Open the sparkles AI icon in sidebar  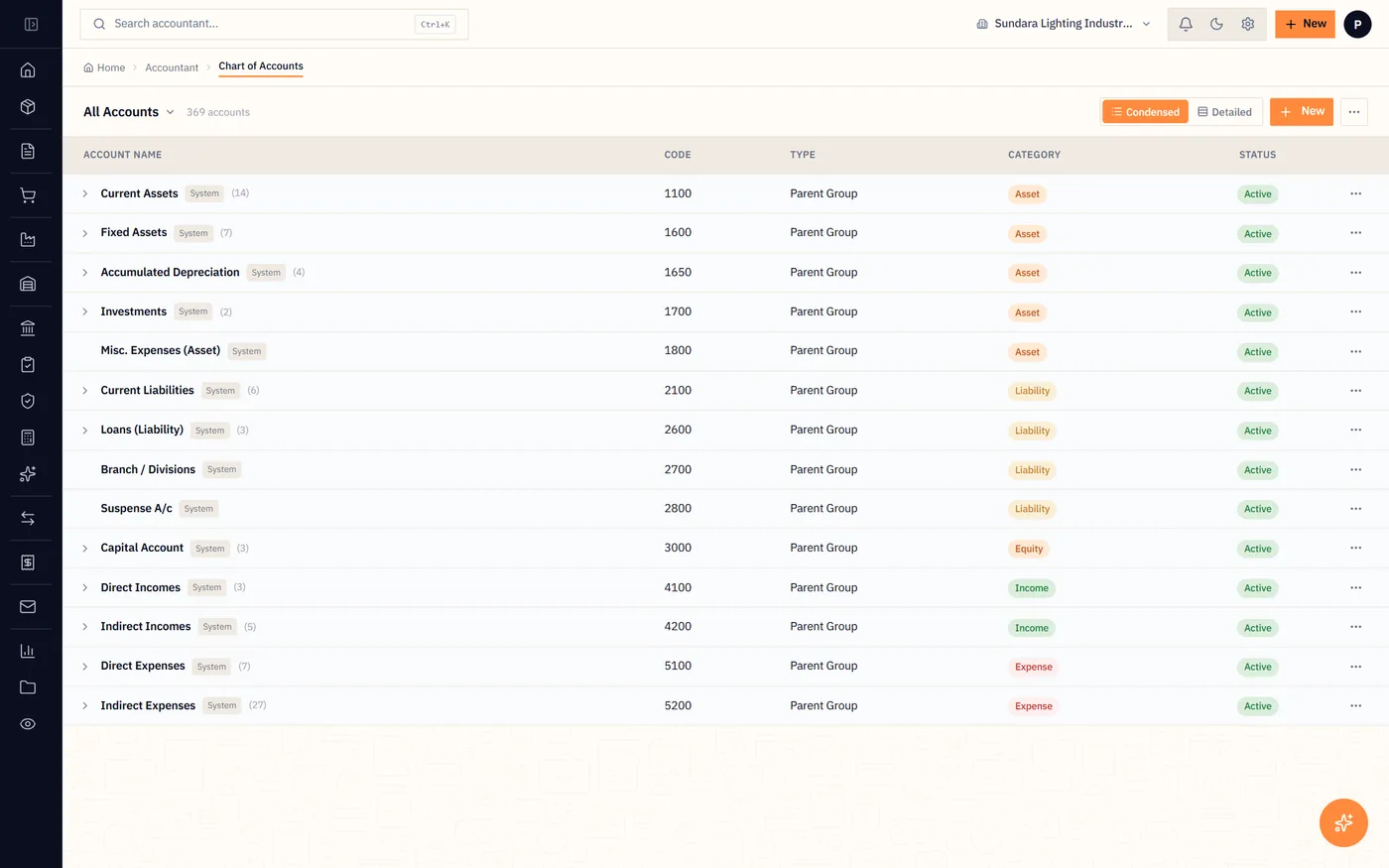click(x=28, y=474)
